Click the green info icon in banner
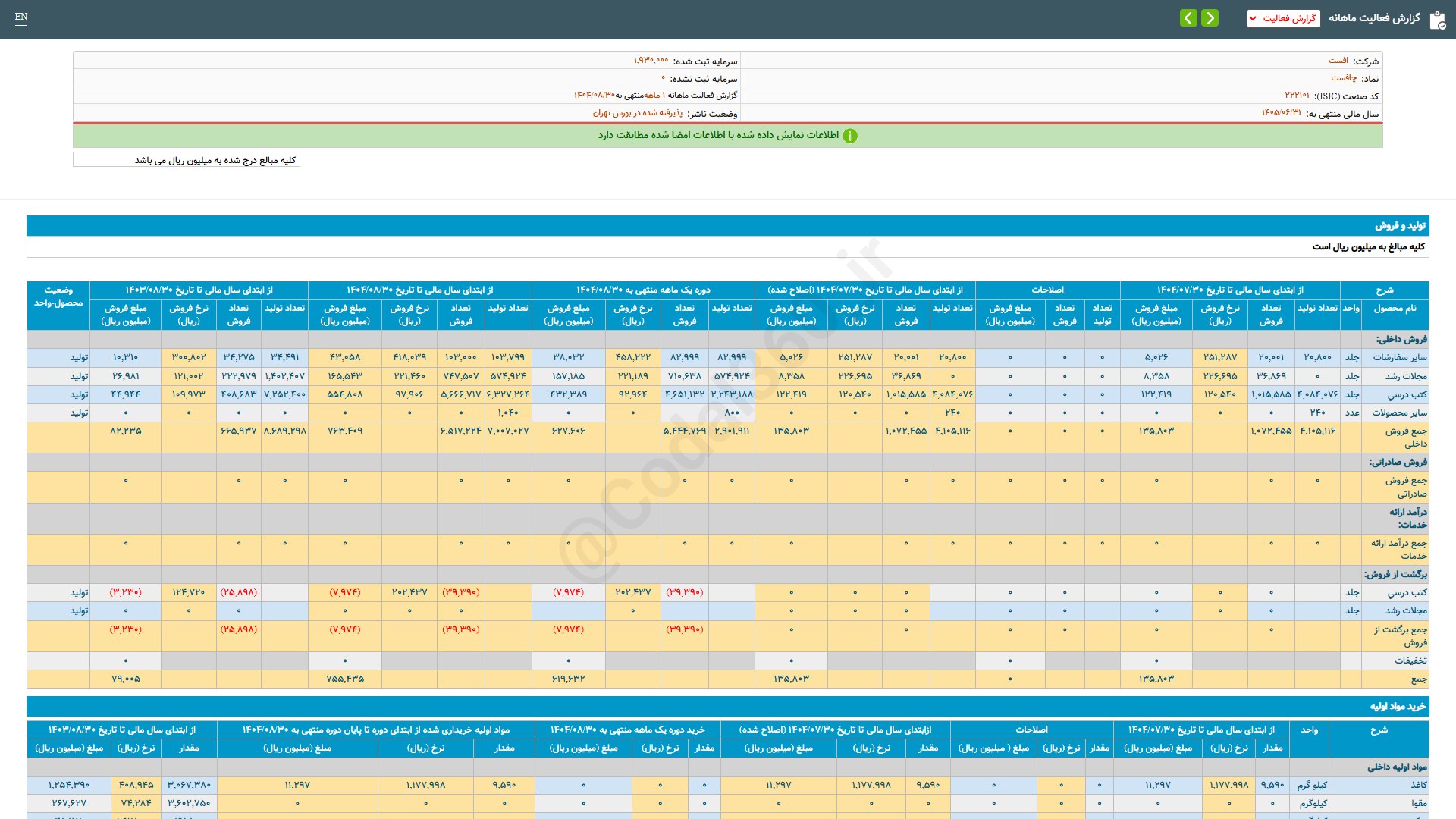1456x819 pixels. (850, 136)
